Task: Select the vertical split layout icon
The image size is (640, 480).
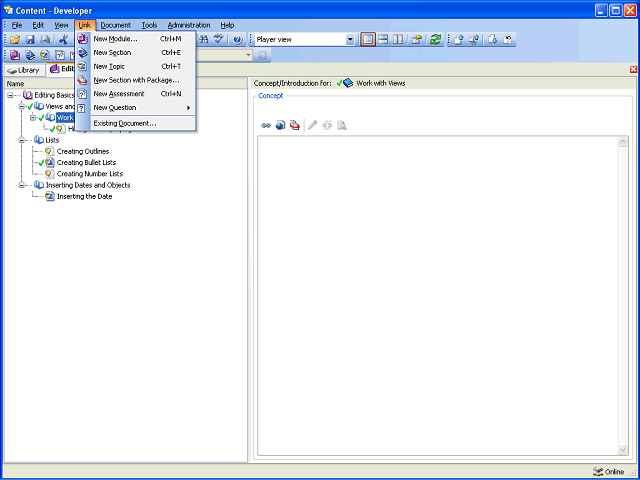Action: click(398, 40)
